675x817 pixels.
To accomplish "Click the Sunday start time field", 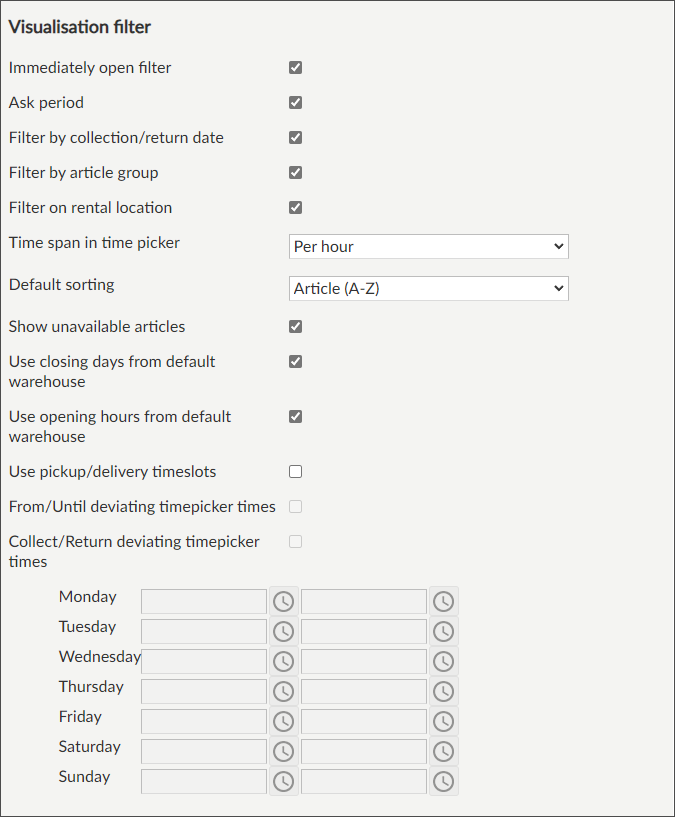I will pyautogui.click(x=204, y=781).
